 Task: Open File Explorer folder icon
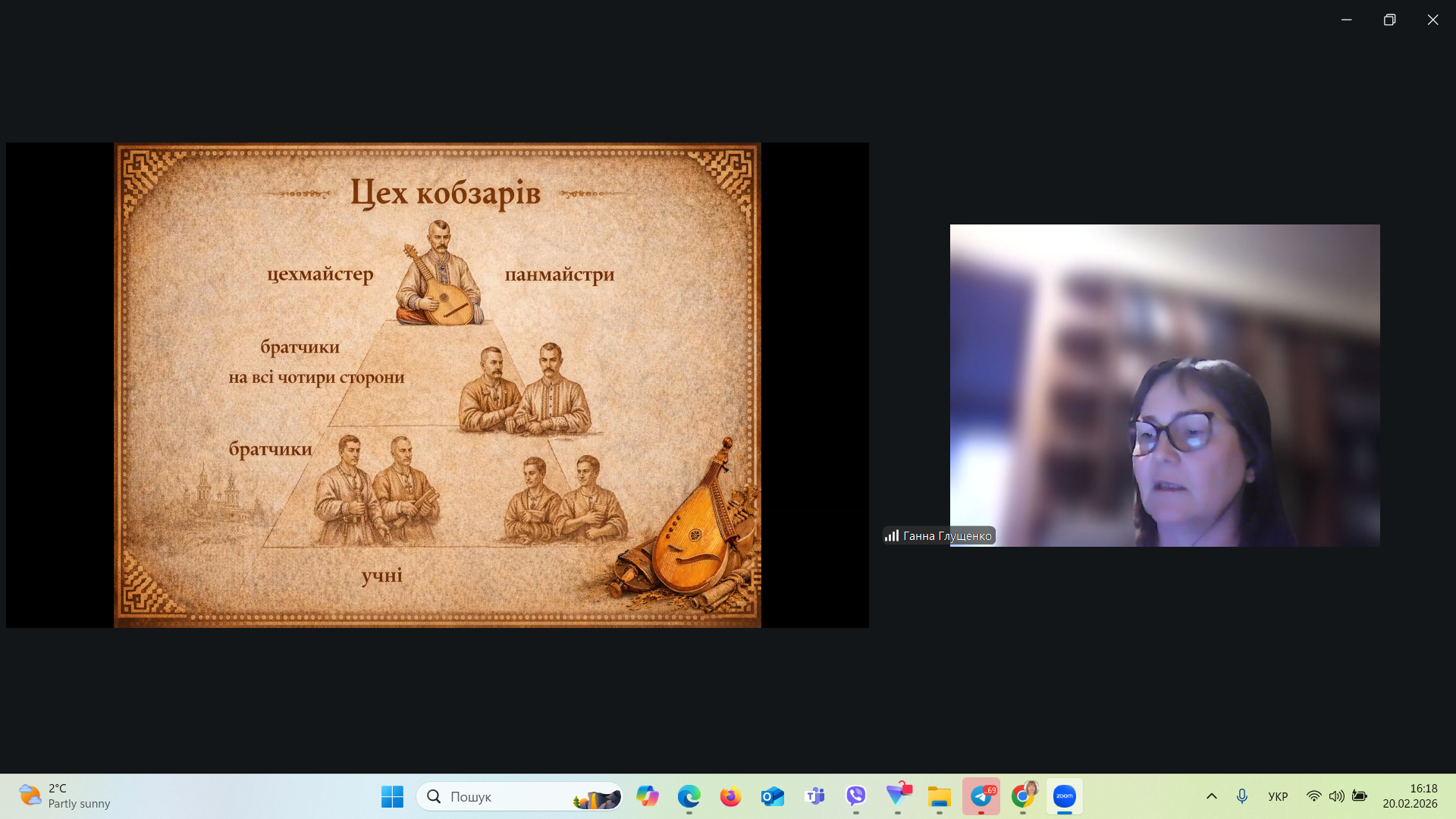pos(939,796)
